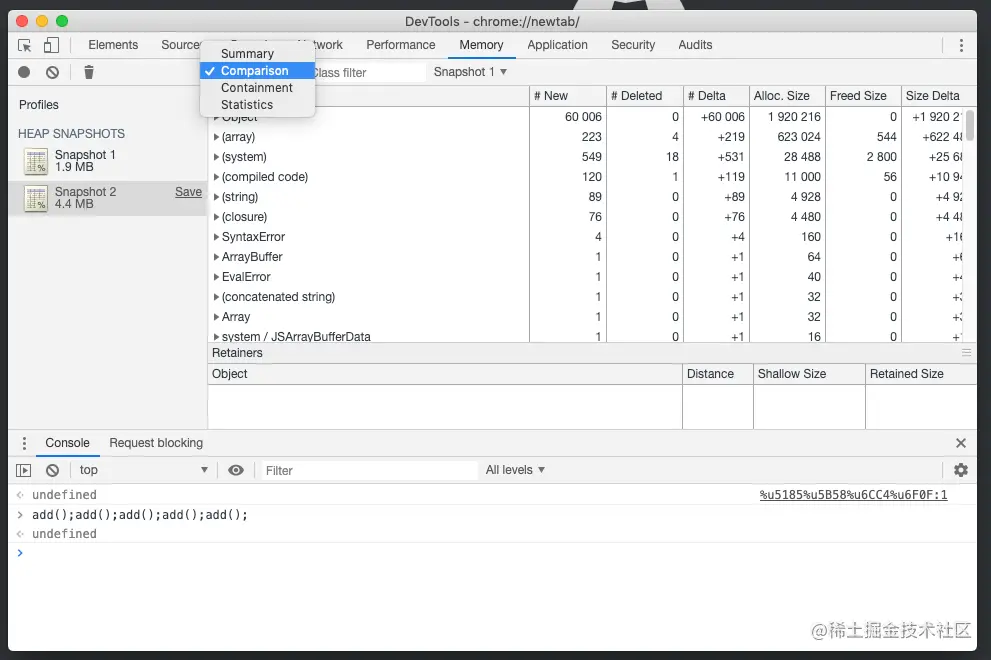Switch to the Elements tab

(x=113, y=45)
